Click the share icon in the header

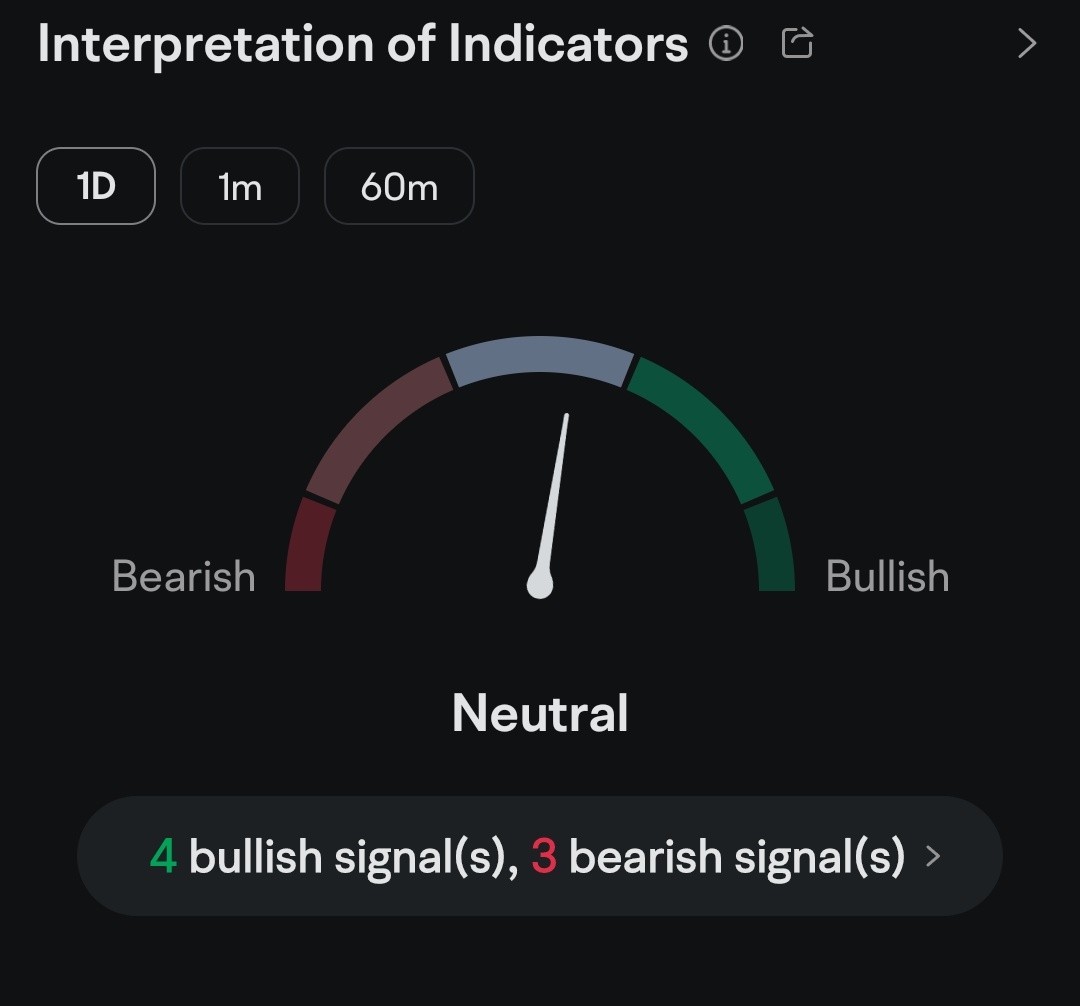pyautogui.click(x=797, y=43)
